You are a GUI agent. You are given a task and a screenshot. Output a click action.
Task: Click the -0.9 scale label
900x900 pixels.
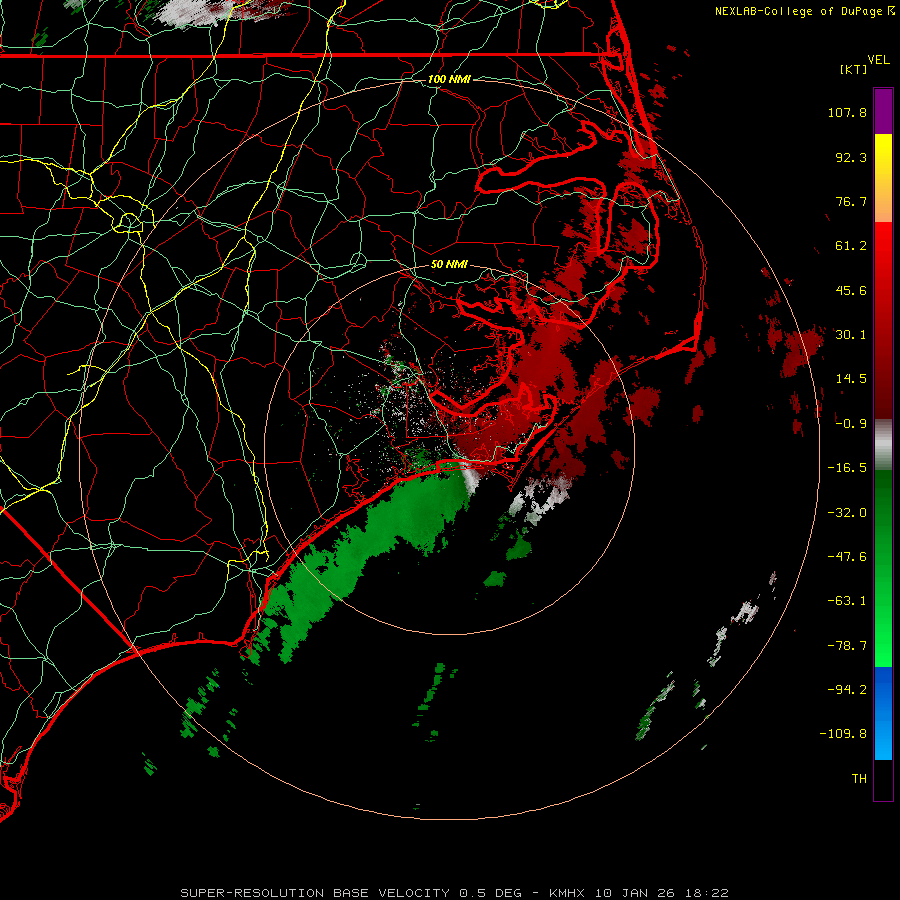[851, 424]
